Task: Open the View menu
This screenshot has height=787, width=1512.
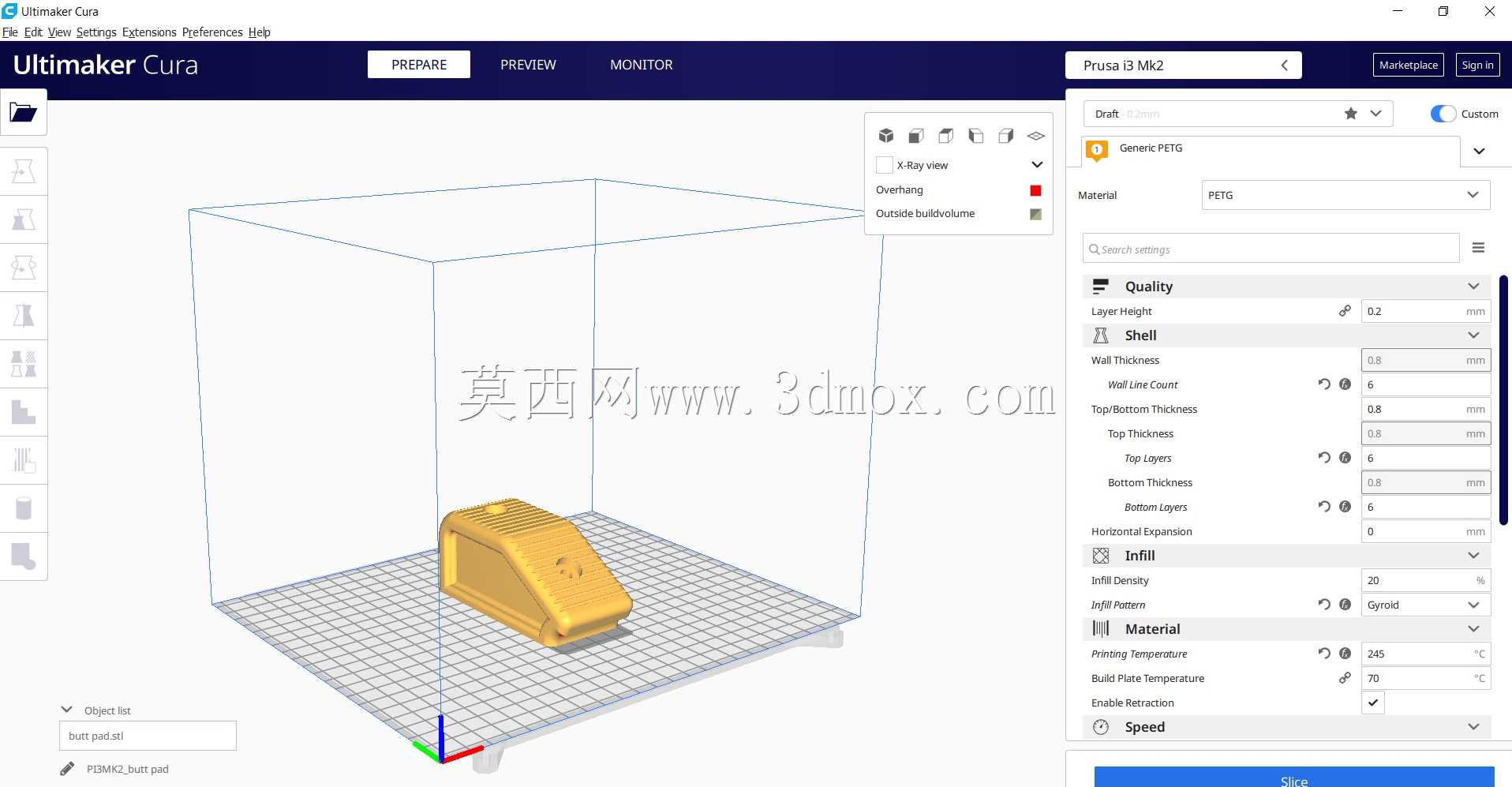Action: click(x=59, y=32)
